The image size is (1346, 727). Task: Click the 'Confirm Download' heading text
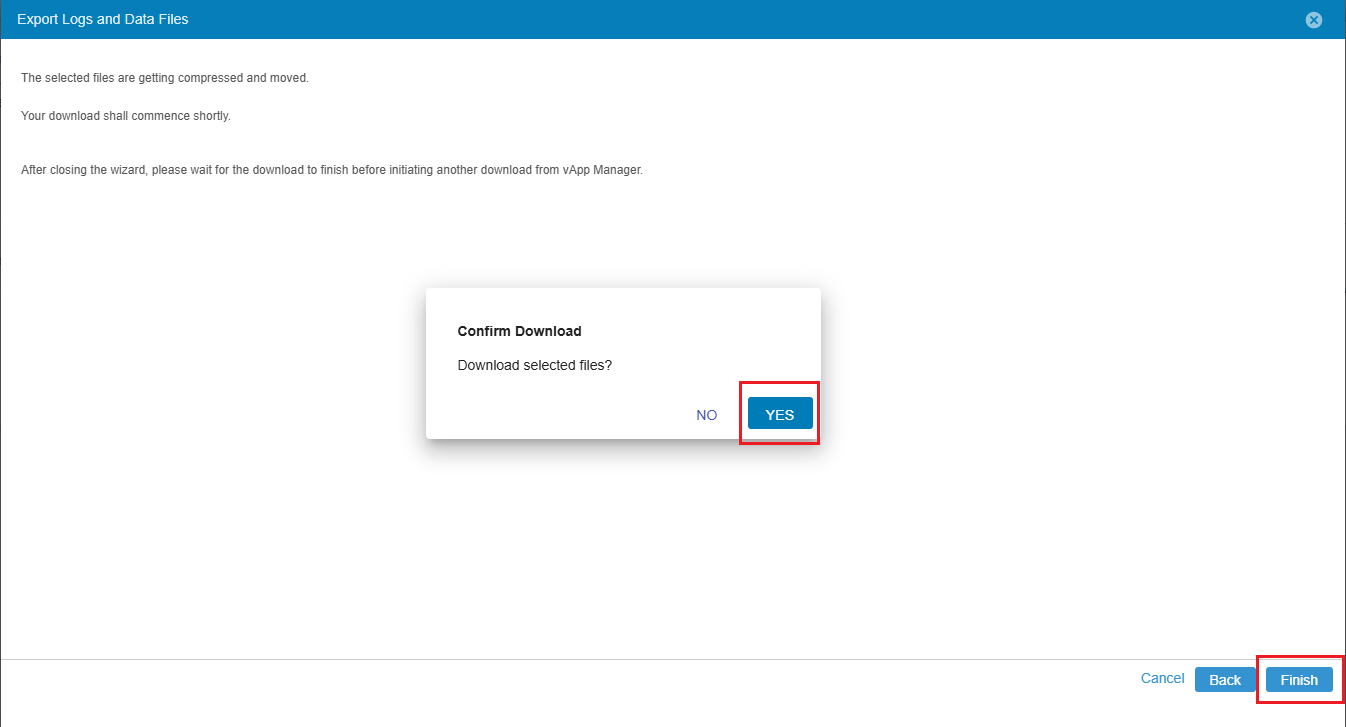tap(519, 331)
